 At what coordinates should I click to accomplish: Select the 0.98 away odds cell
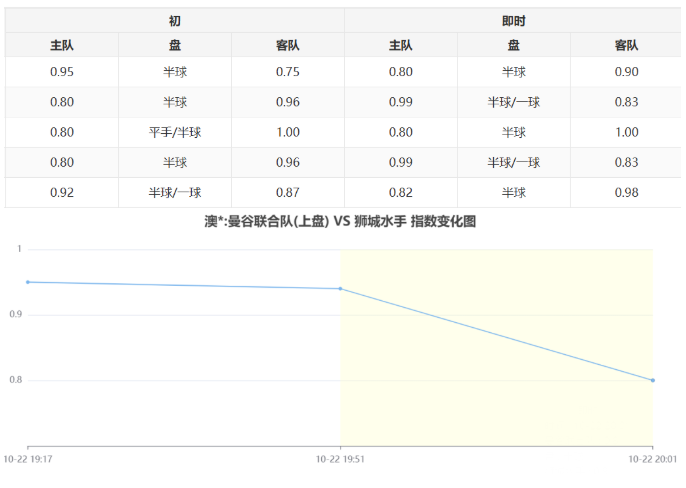pyautogui.click(x=627, y=193)
